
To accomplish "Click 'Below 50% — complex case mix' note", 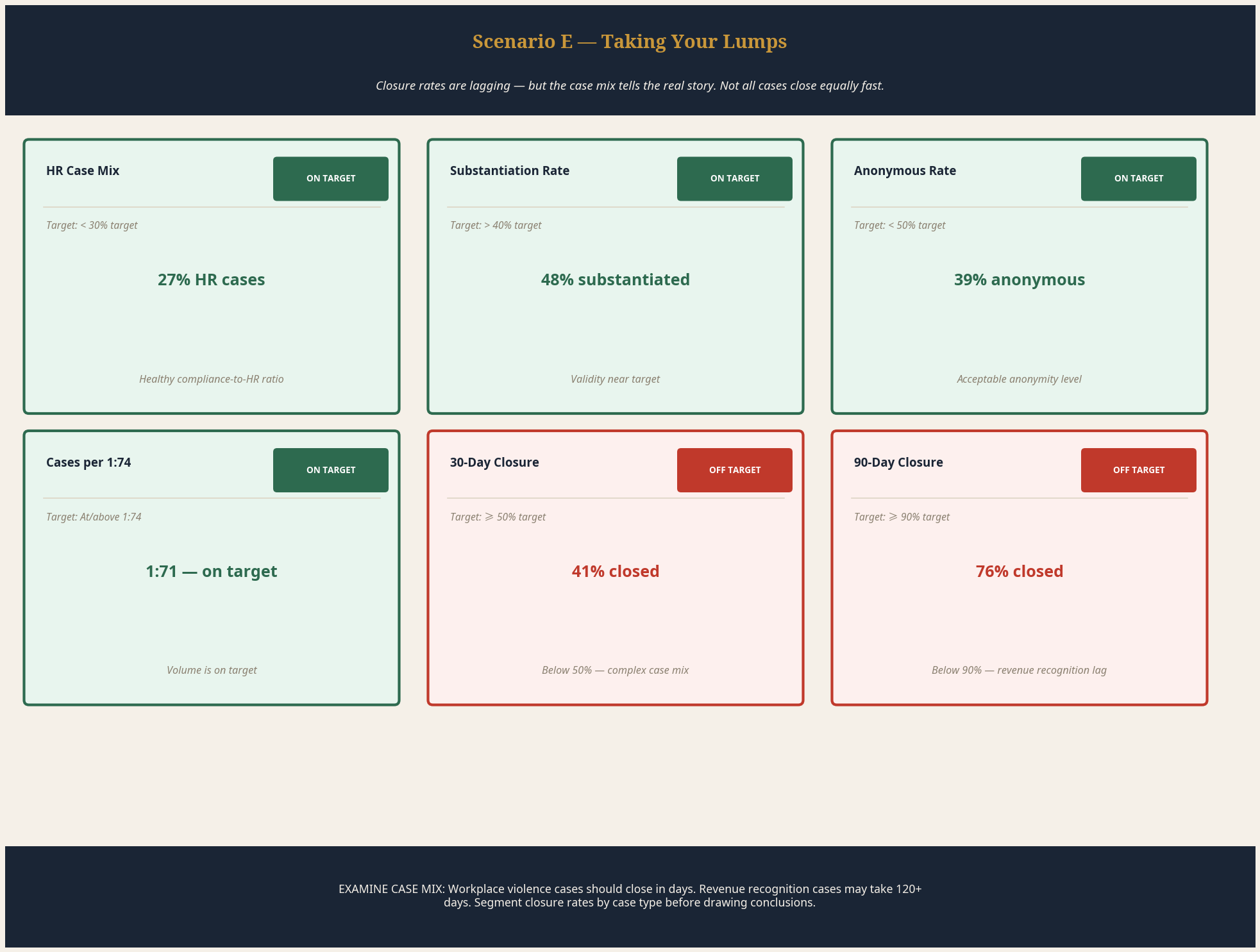I will coord(616,670).
